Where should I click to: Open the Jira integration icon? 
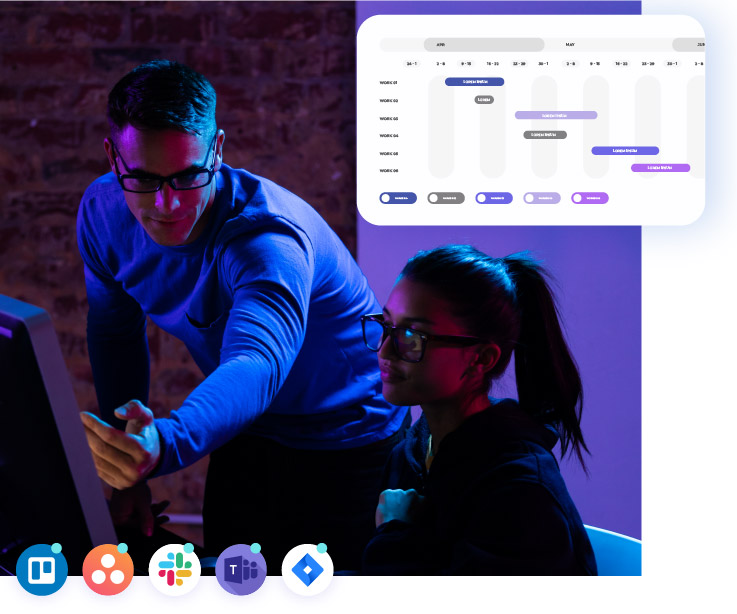tap(307, 569)
